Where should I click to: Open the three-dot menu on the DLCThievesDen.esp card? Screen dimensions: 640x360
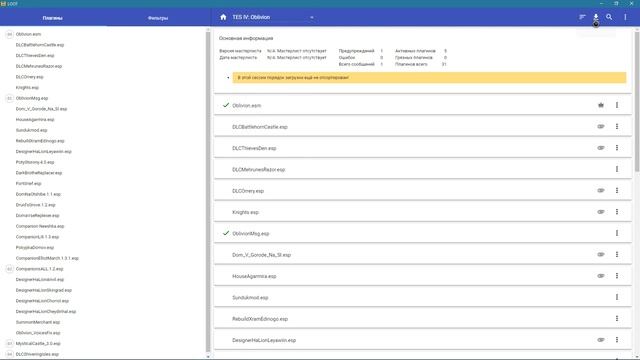point(617,148)
